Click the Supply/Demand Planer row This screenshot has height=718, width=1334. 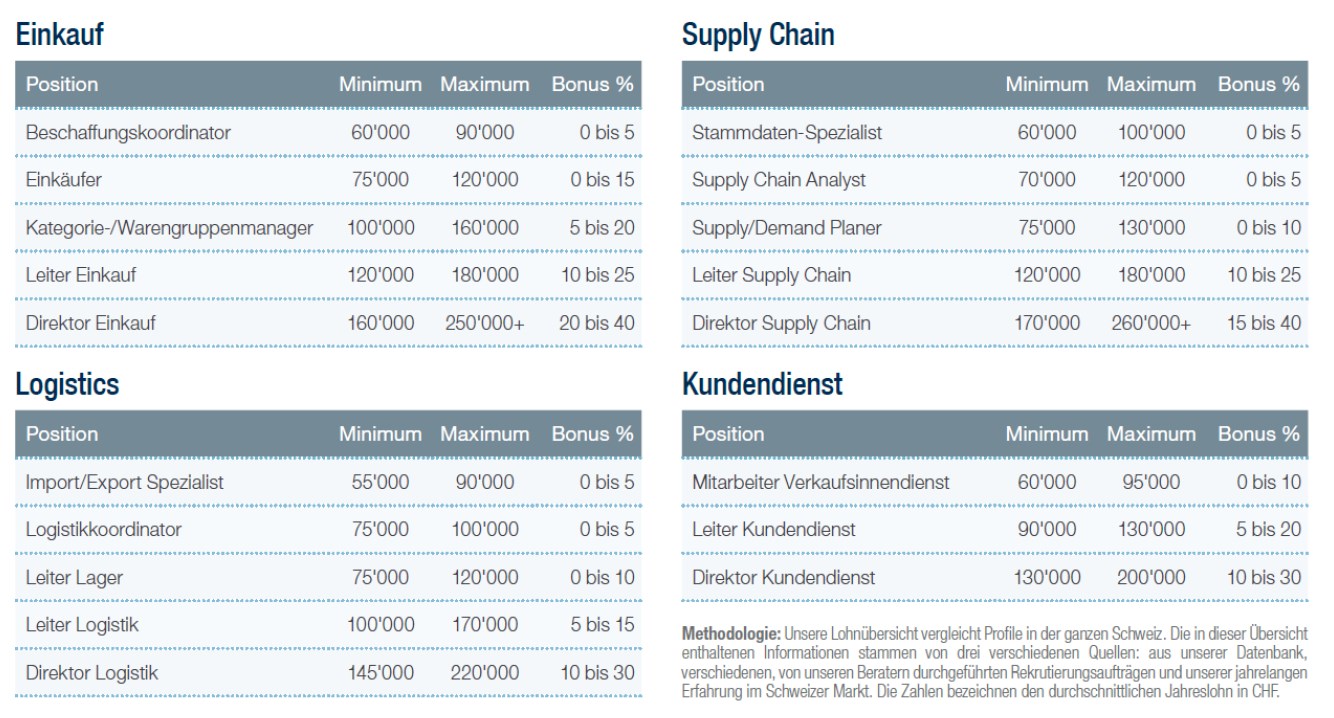point(995,228)
